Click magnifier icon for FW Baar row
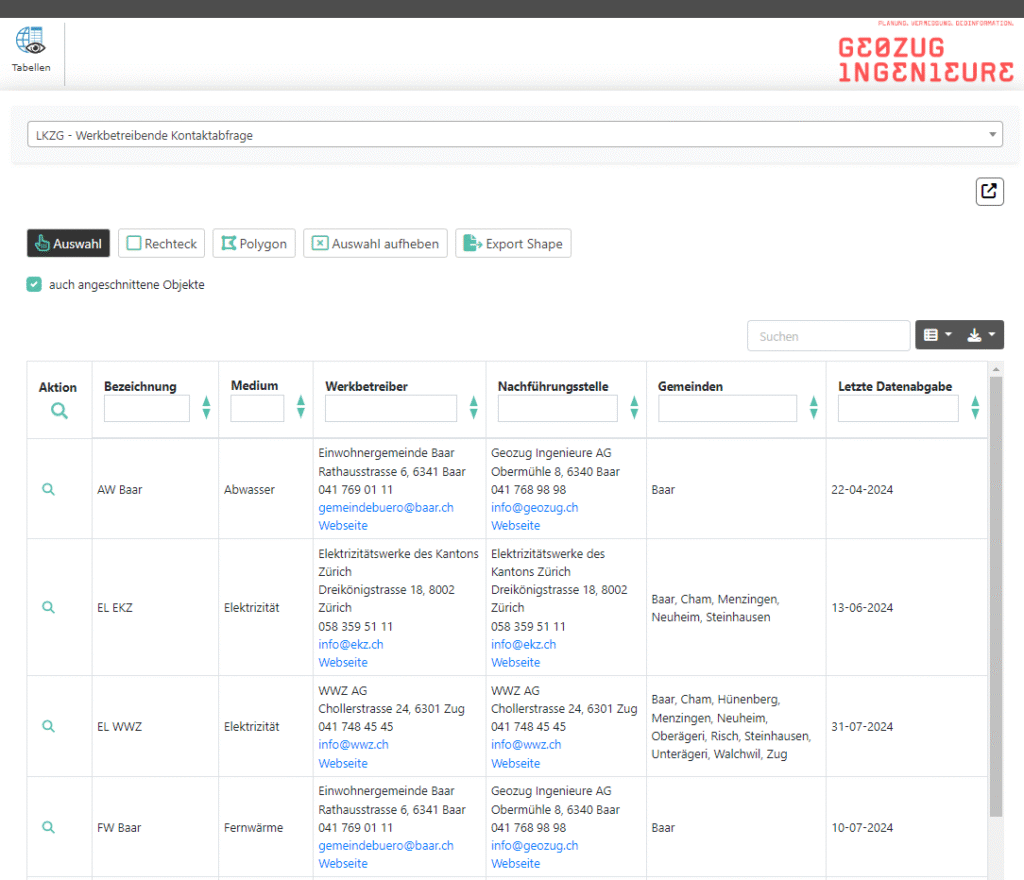 [48, 828]
